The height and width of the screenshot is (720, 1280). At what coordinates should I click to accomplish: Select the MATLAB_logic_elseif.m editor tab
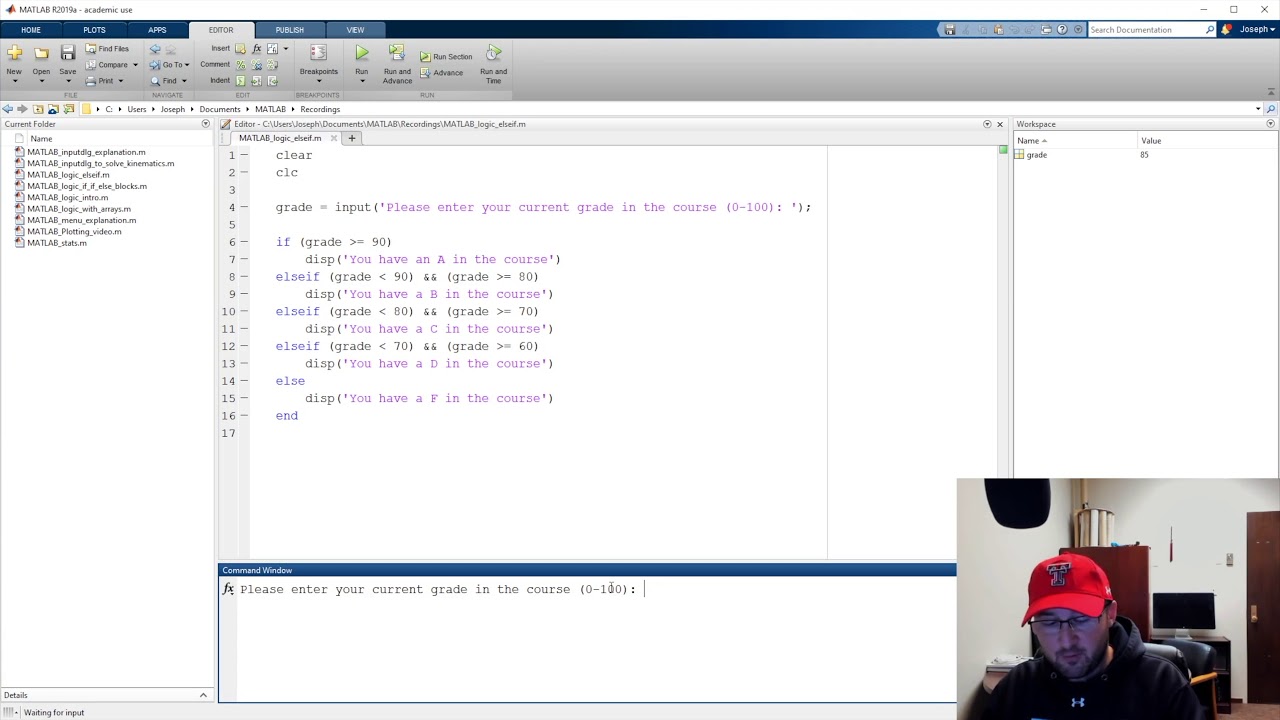pos(280,138)
